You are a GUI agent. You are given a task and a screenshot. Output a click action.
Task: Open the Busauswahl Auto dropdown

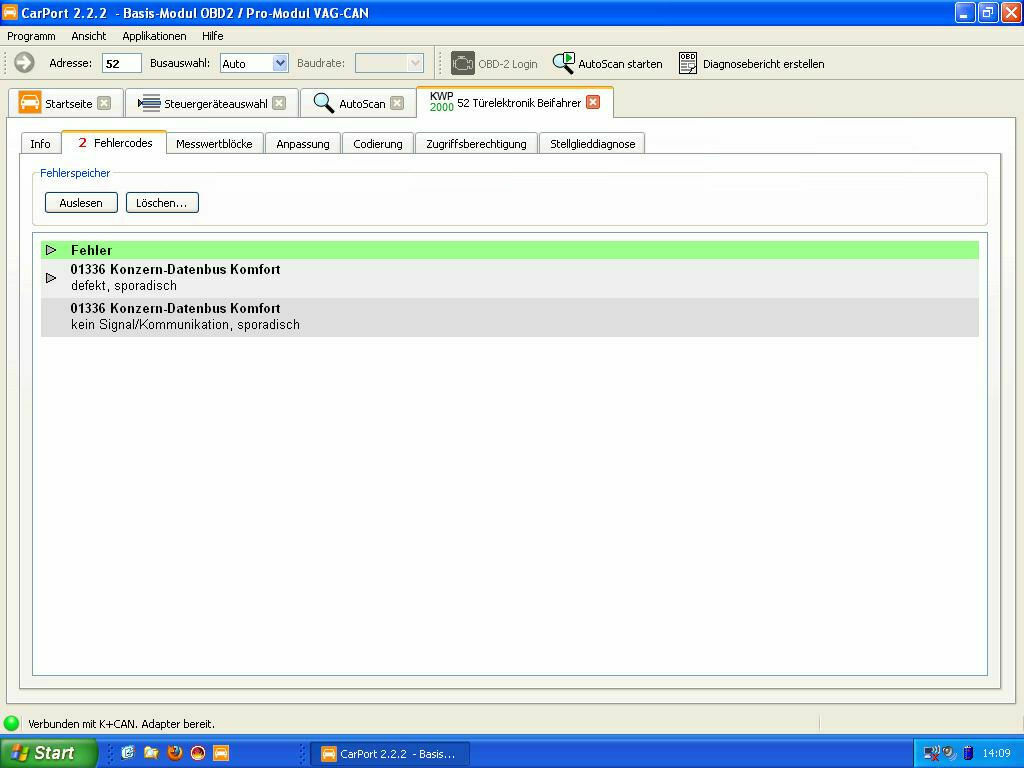(280, 63)
